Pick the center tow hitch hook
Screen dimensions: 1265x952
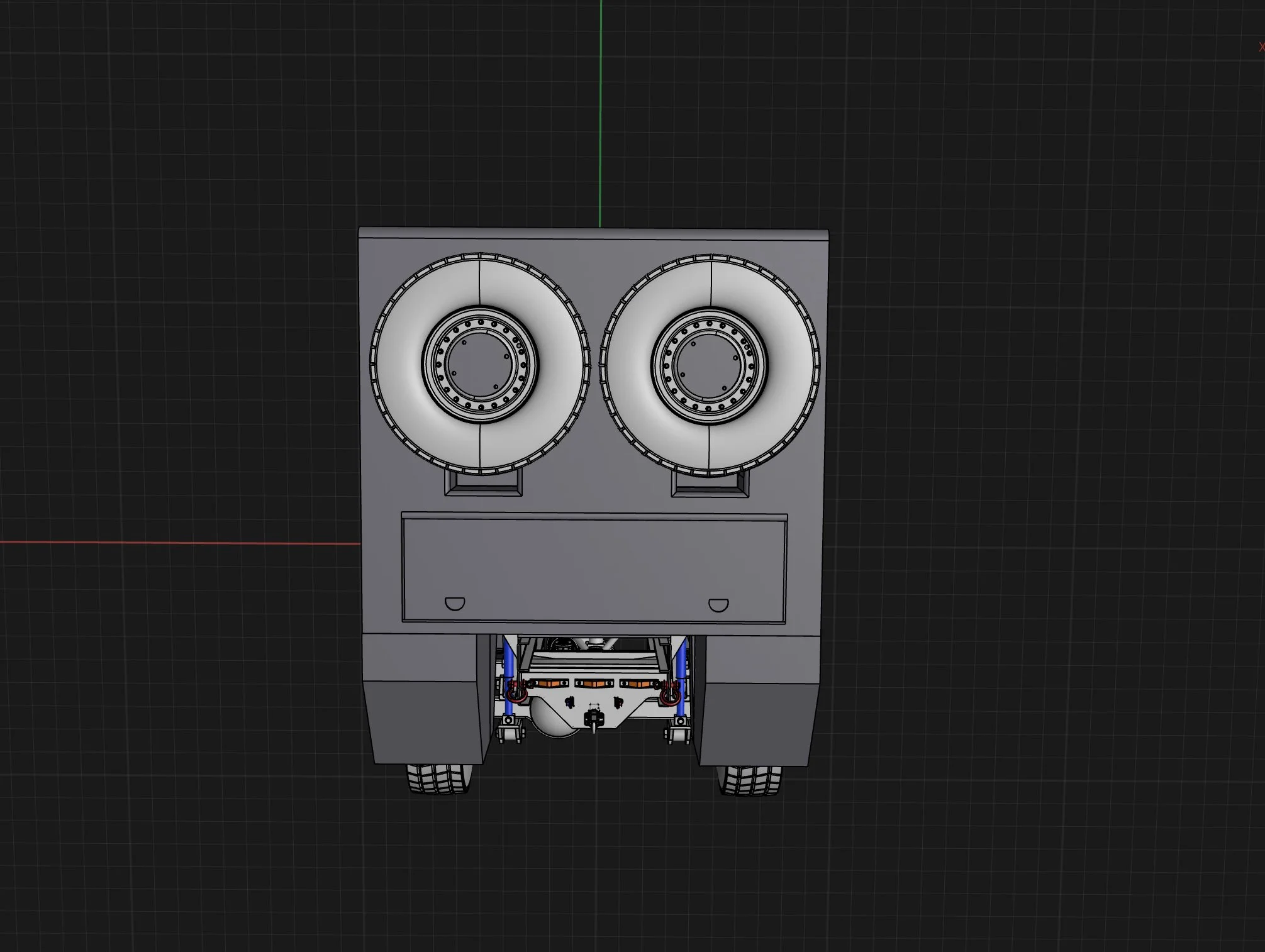593,719
